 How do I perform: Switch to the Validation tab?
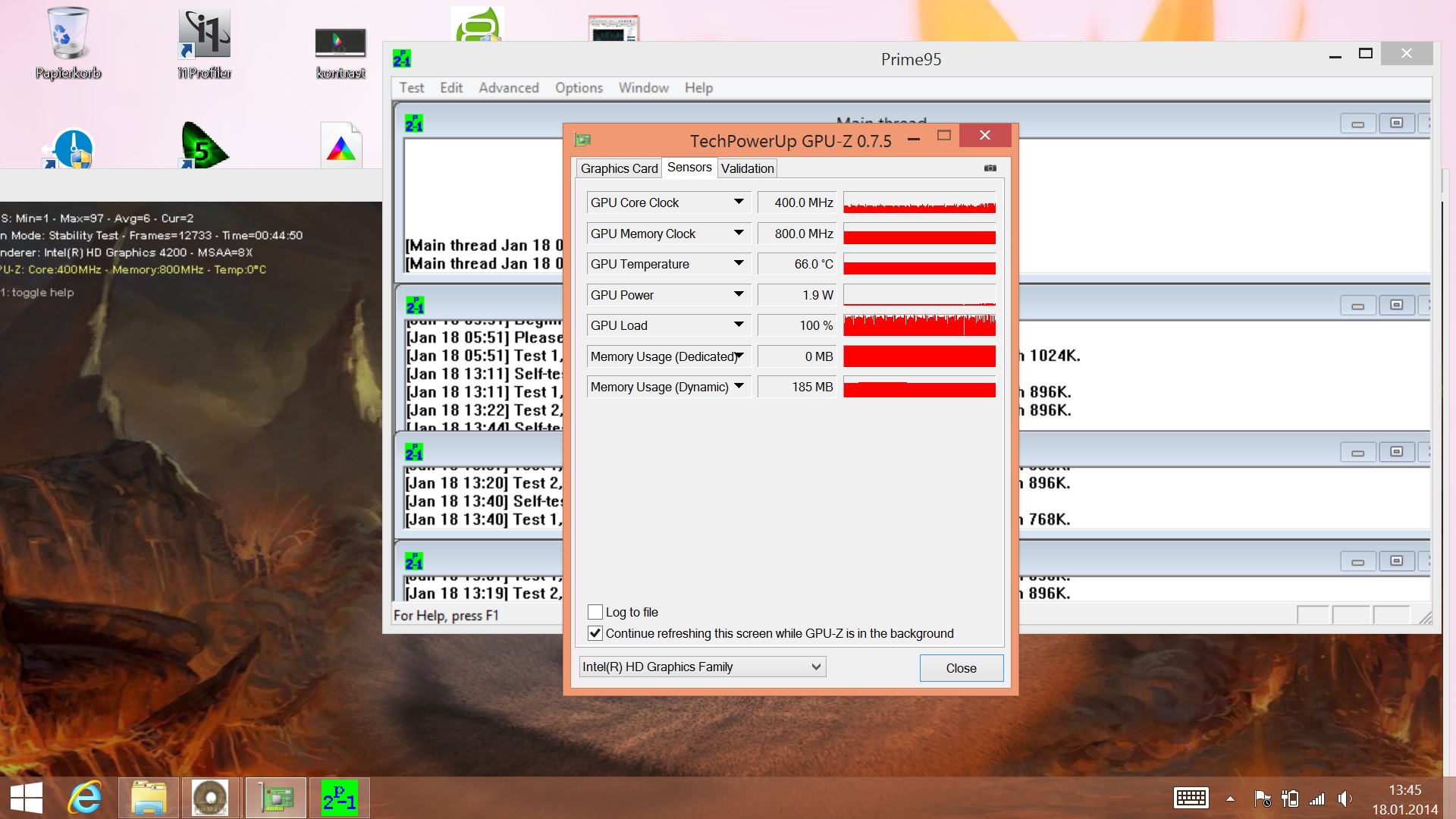coord(747,168)
